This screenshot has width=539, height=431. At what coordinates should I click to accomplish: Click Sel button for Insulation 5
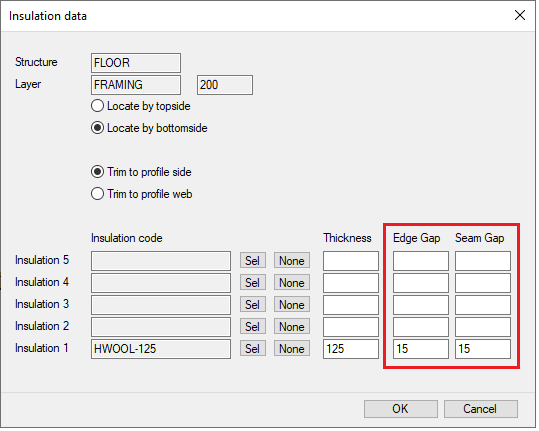click(x=253, y=261)
